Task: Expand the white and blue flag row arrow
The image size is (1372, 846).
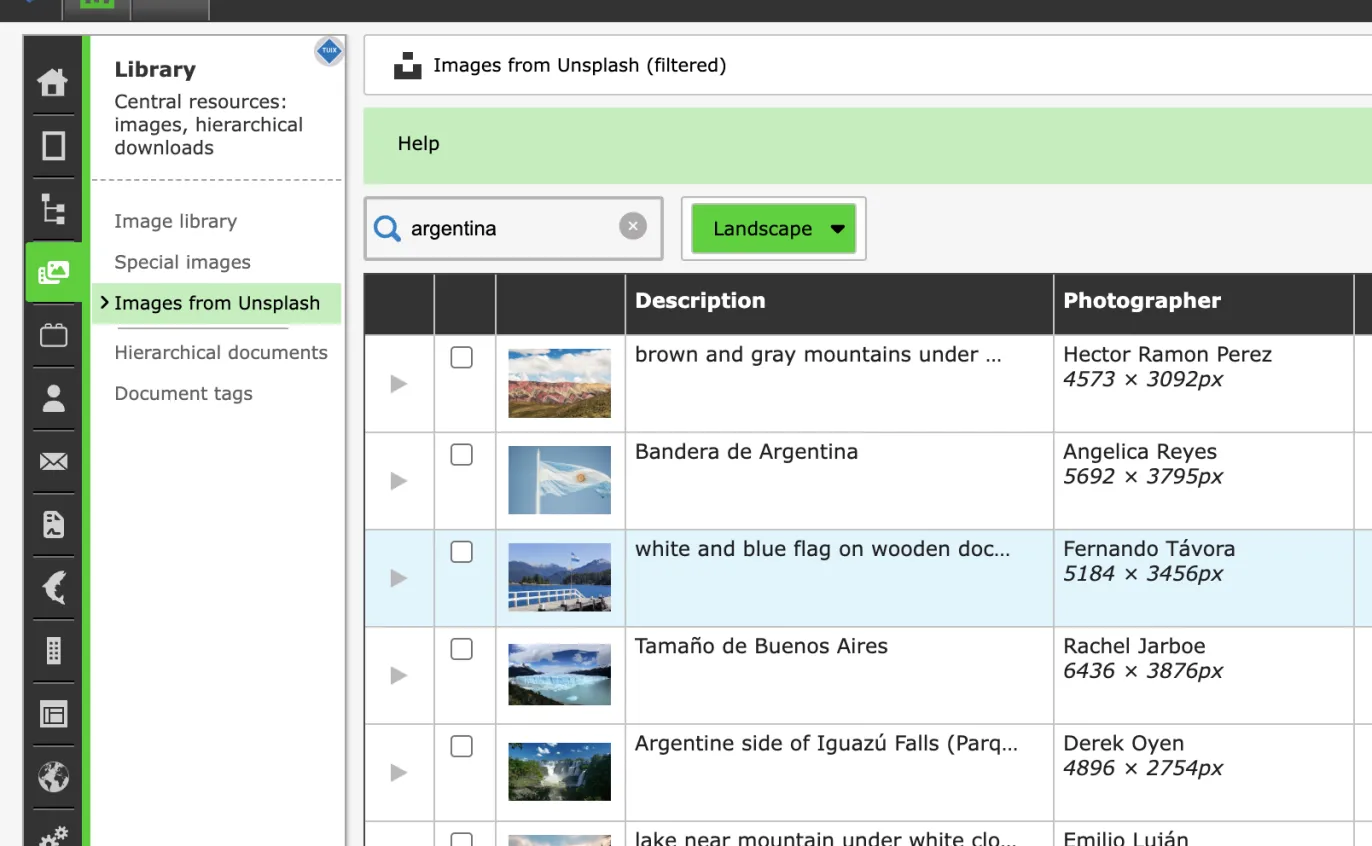Action: click(x=399, y=578)
